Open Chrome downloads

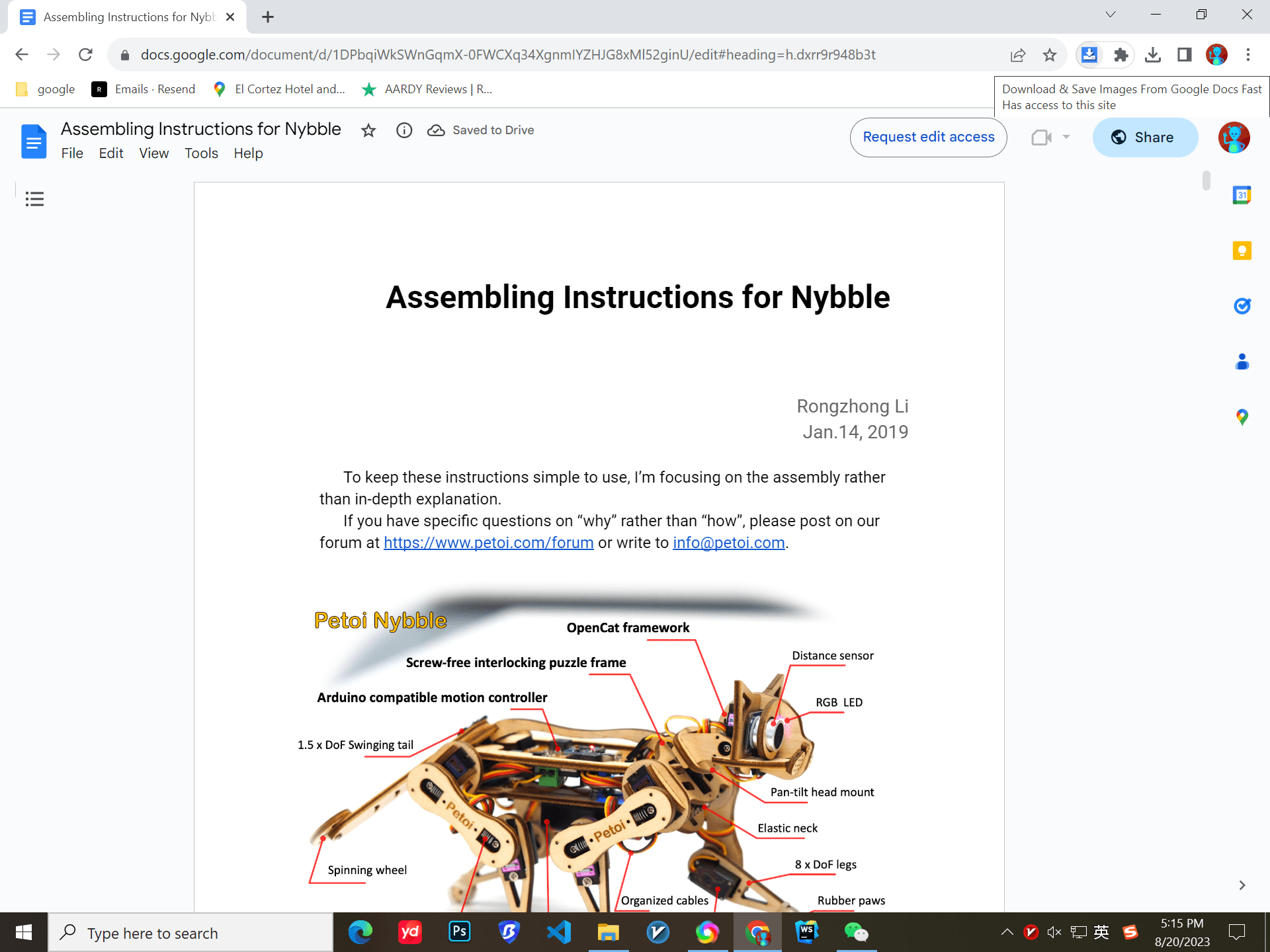(1152, 55)
